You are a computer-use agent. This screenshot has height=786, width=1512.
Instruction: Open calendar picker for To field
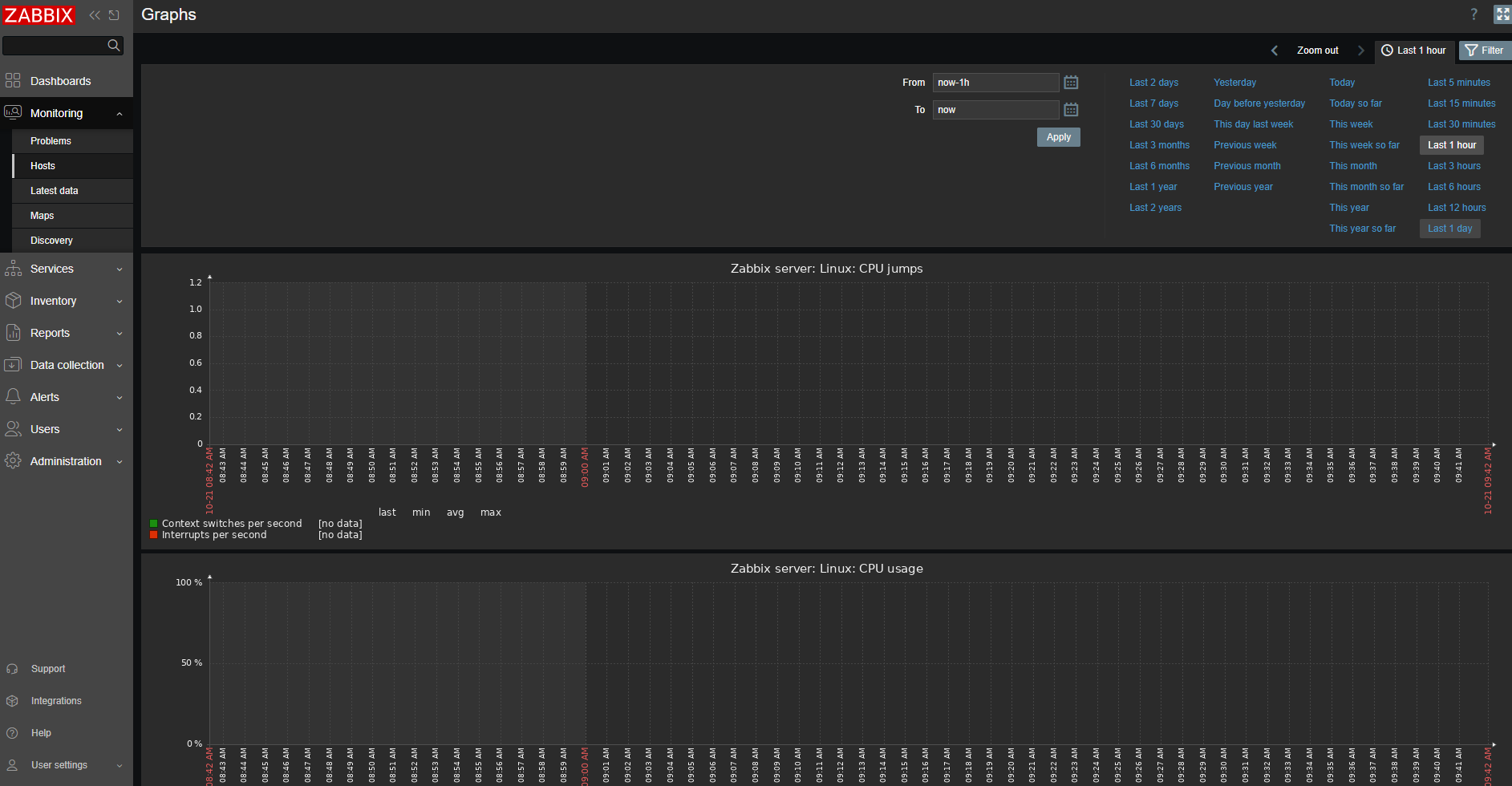(x=1071, y=110)
